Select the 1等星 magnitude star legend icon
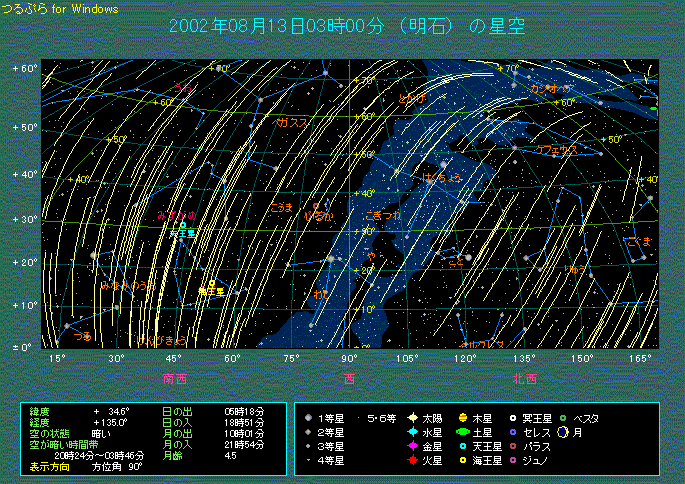 click(x=309, y=417)
